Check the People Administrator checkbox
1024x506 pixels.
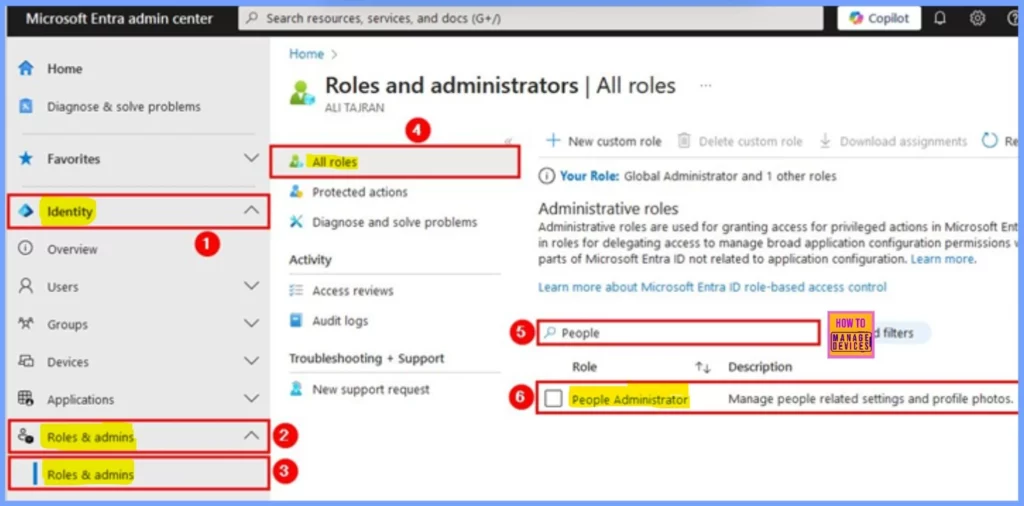[x=553, y=399]
